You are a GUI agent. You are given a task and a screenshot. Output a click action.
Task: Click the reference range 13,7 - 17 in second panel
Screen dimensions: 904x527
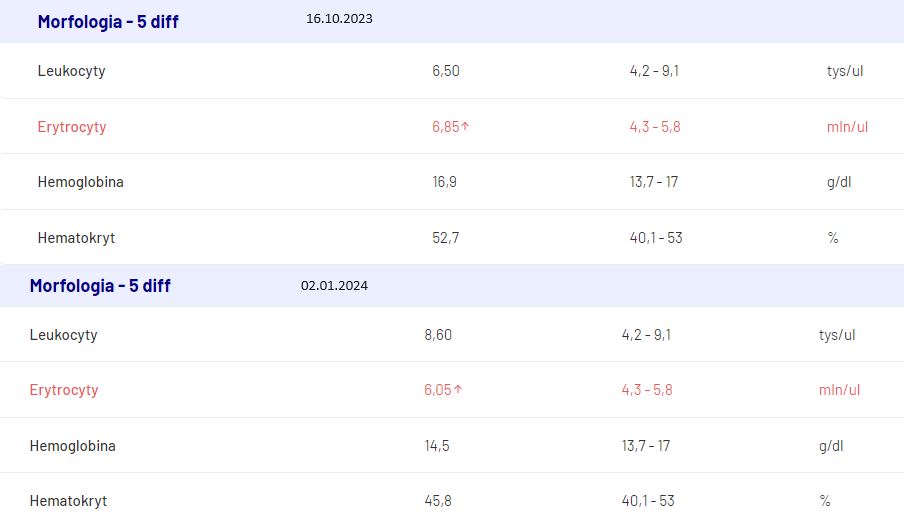click(646, 446)
